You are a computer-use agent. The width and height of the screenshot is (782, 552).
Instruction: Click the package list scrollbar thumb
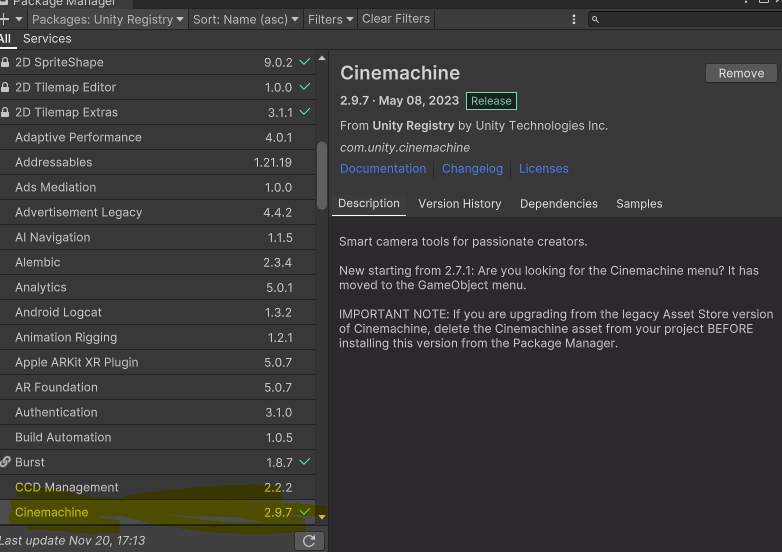click(322, 176)
